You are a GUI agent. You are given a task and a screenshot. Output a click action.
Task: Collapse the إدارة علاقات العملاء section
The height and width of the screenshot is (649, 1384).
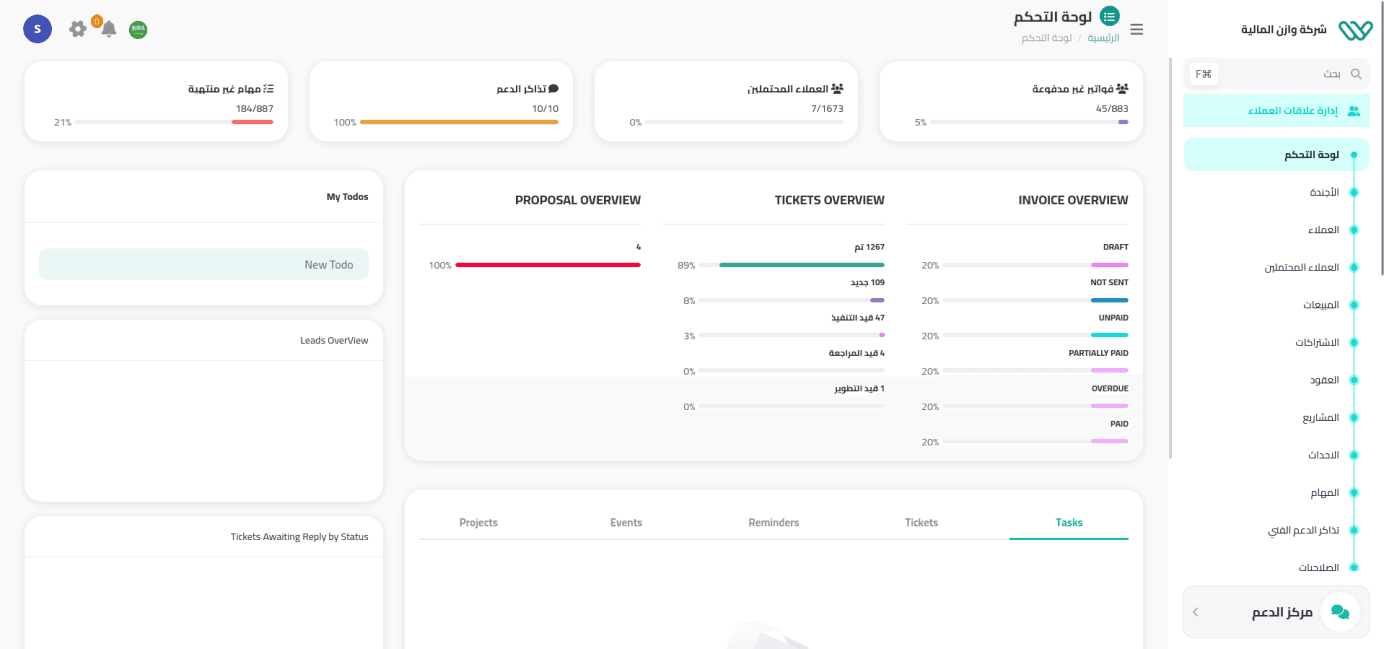click(x=1276, y=111)
